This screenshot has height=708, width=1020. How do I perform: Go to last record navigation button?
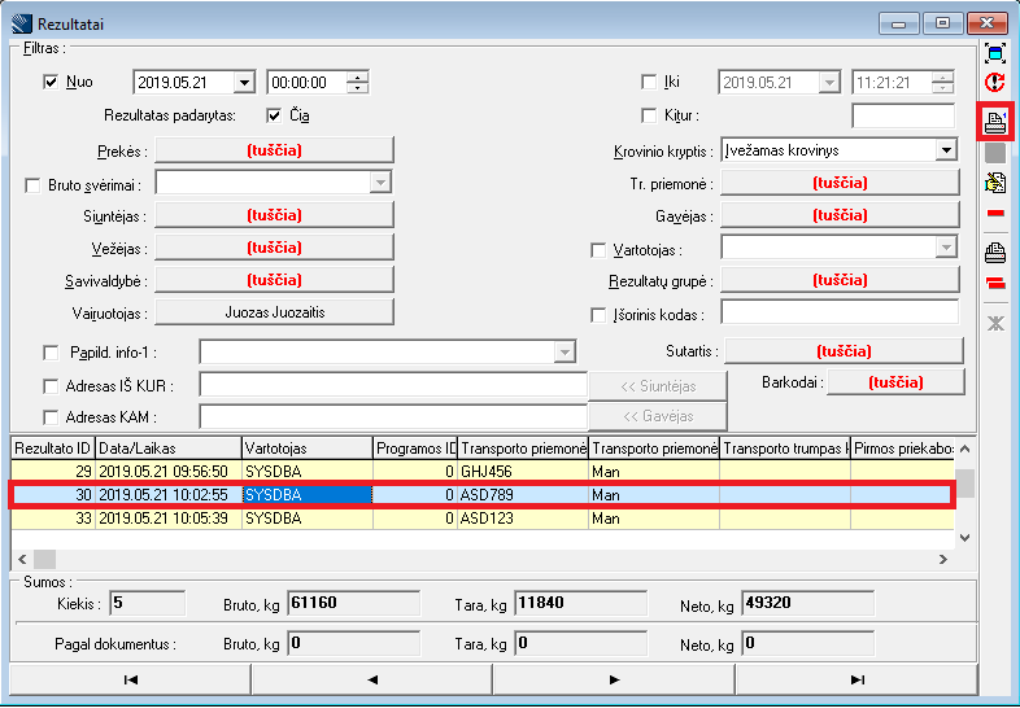[x=856, y=679]
